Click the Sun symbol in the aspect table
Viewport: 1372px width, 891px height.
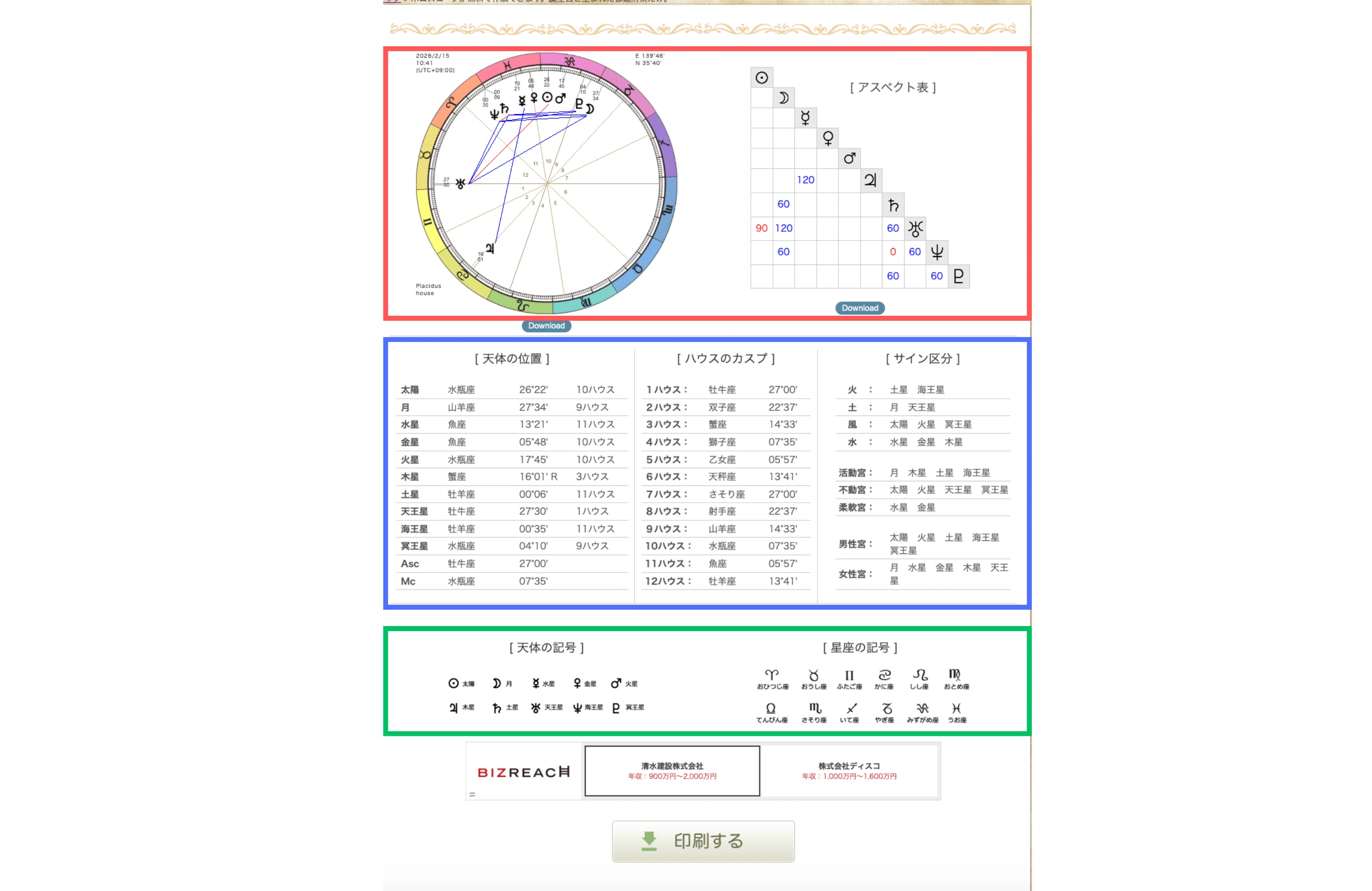[761, 78]
